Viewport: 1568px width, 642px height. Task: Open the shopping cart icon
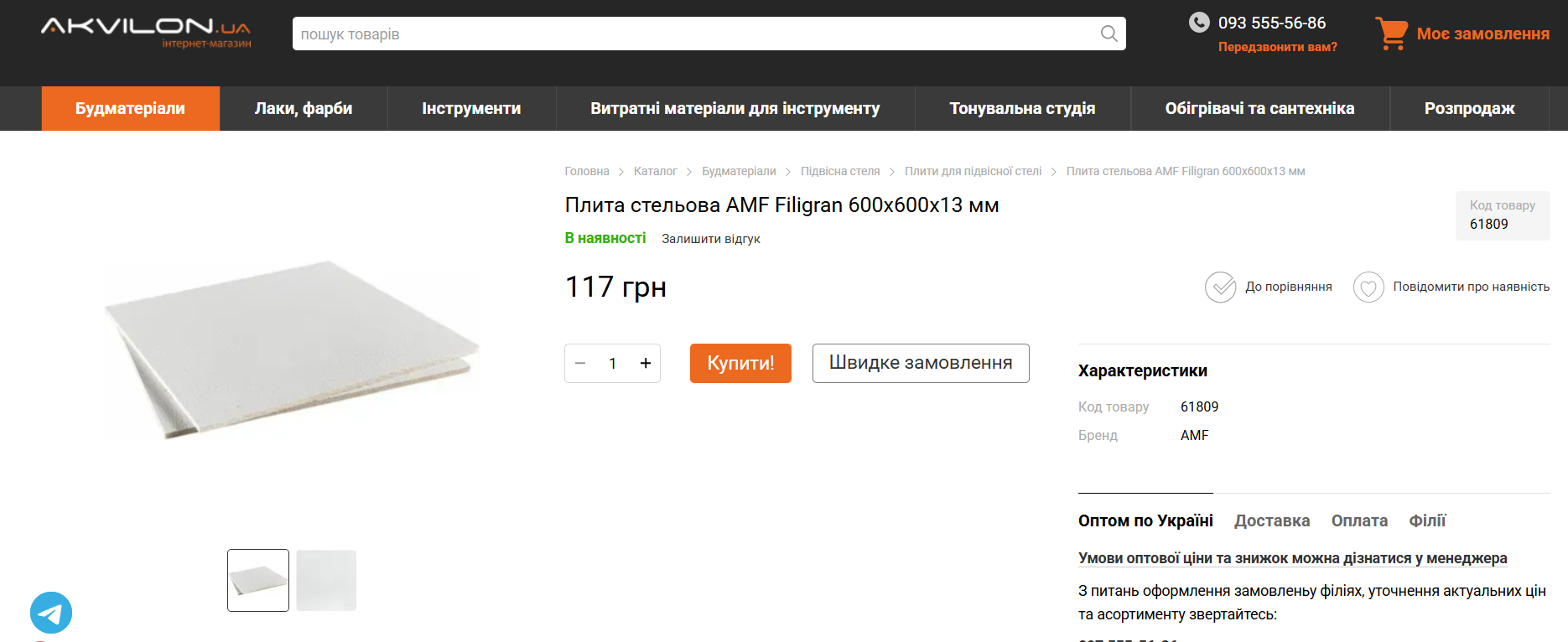click(x=1391, y=34)
